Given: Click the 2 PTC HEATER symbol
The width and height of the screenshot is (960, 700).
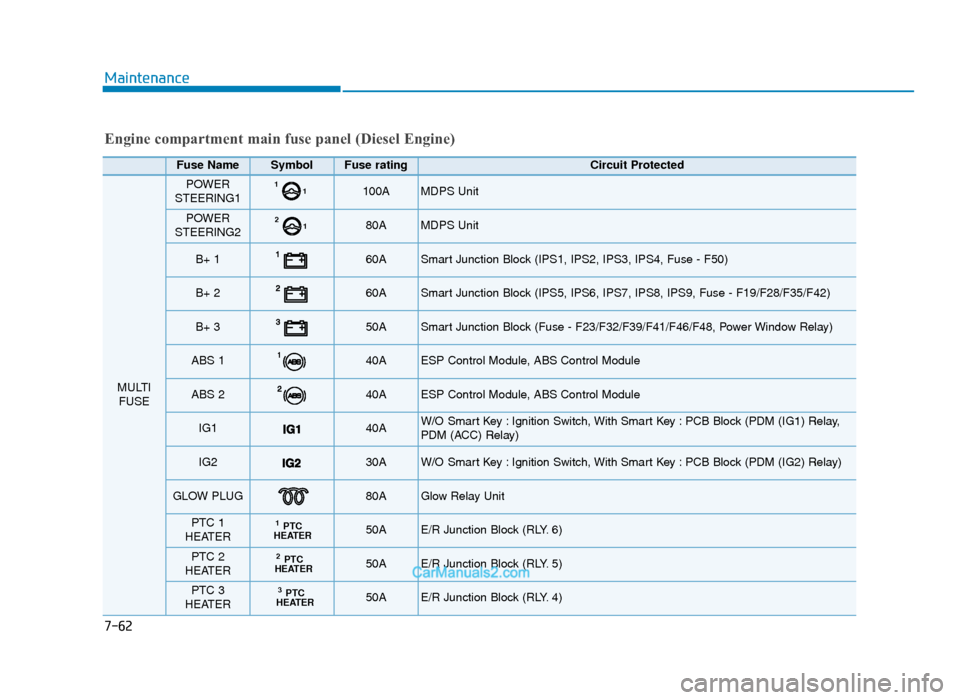Looking at the screenshot, I should 293,563.
